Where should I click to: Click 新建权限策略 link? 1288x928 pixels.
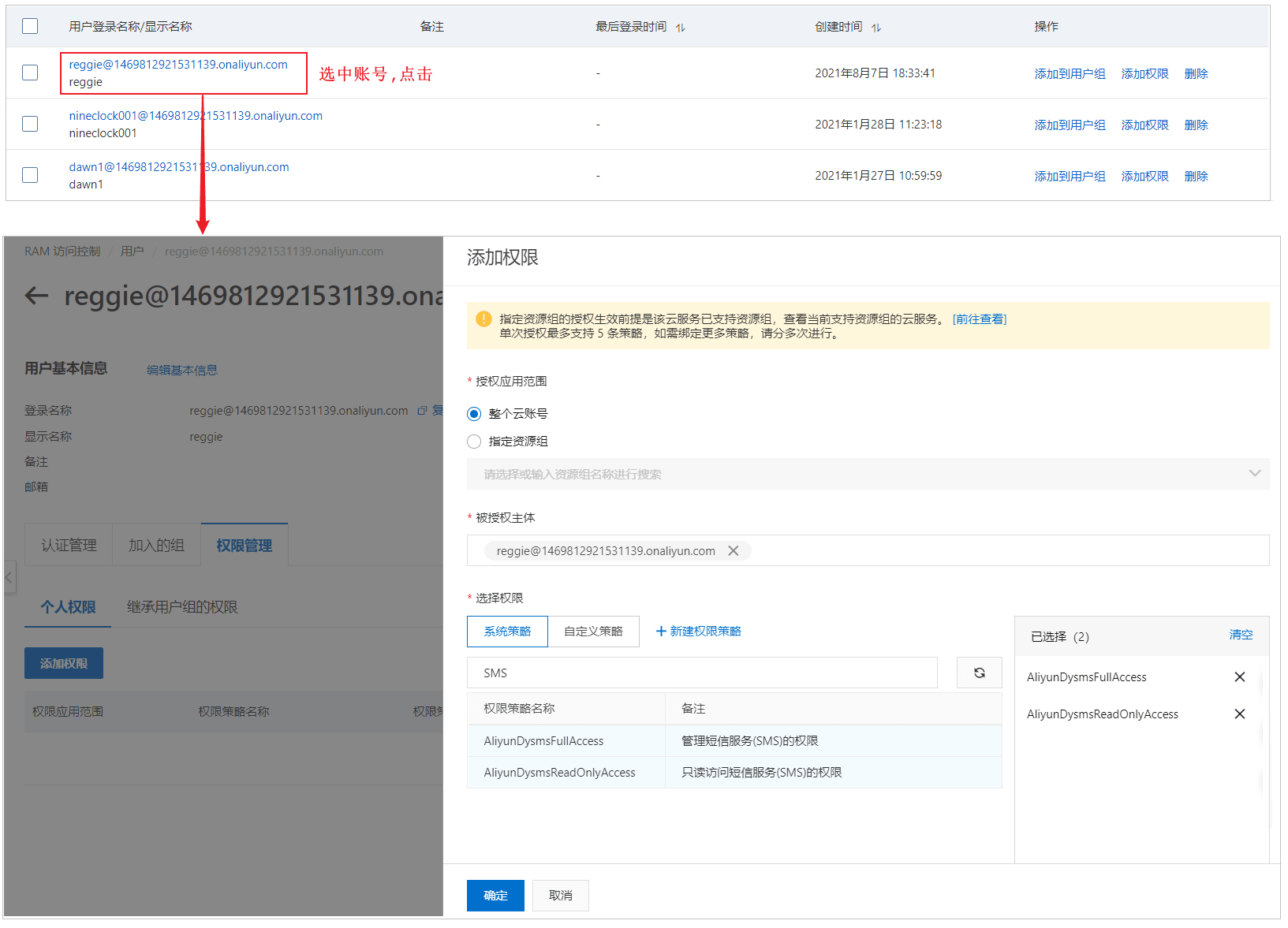tap(698, 632)
